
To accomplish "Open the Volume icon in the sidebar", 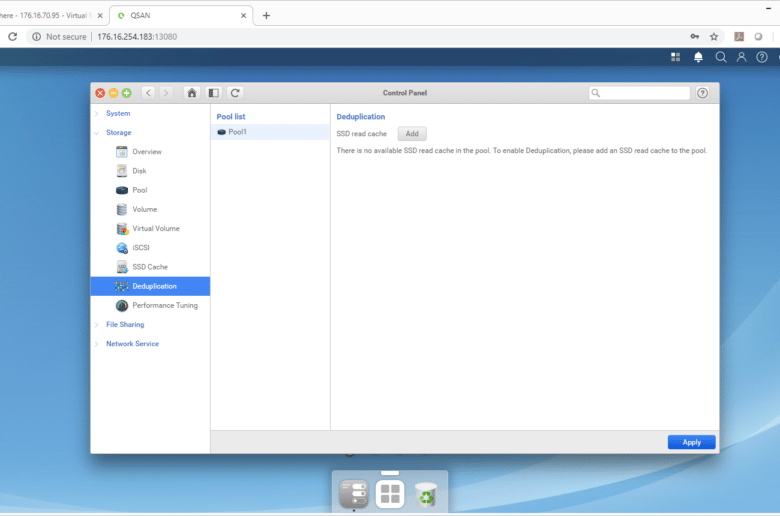I will click(121, 209).
